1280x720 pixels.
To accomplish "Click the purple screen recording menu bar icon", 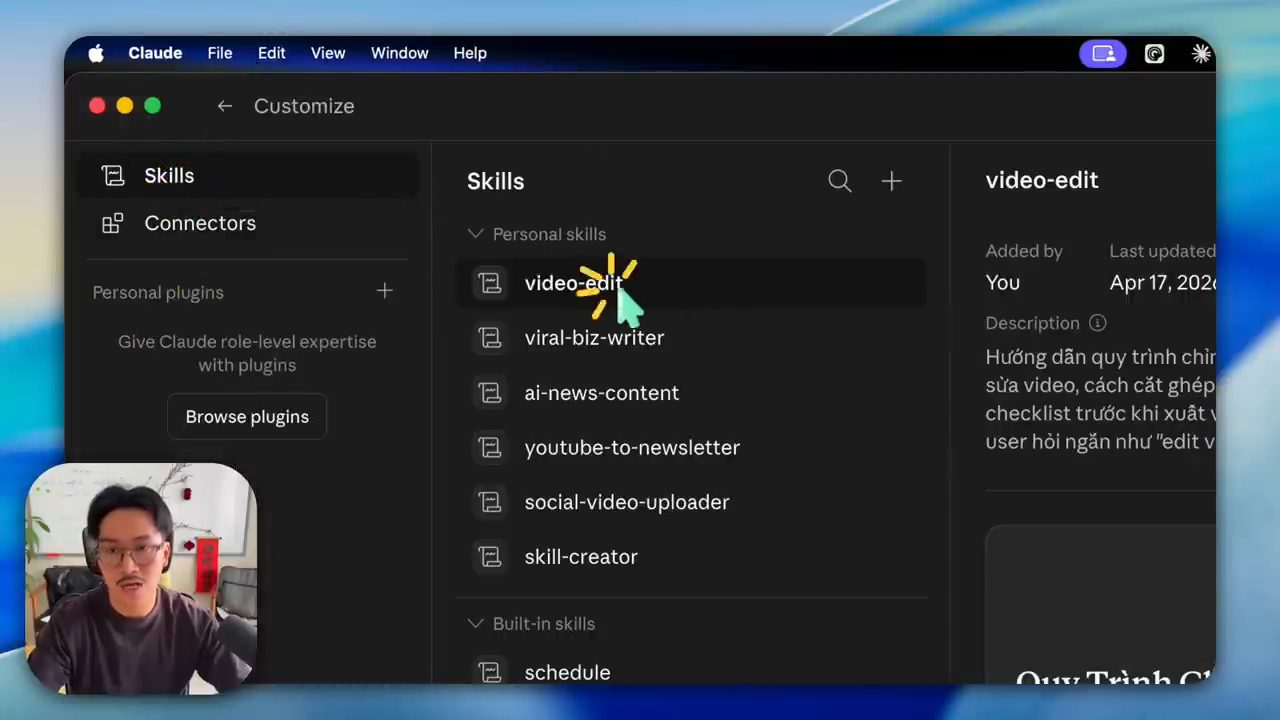I will (1103, 54).
